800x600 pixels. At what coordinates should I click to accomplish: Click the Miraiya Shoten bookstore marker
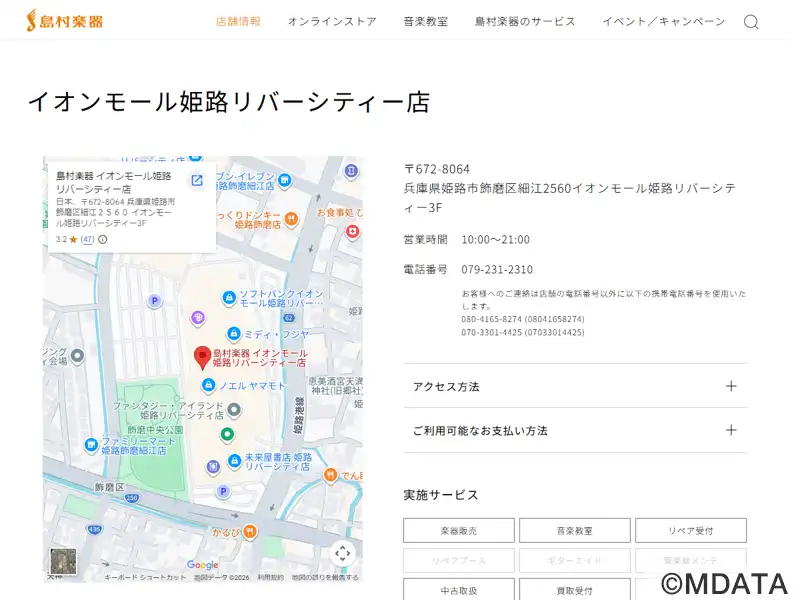coord(234,461)
